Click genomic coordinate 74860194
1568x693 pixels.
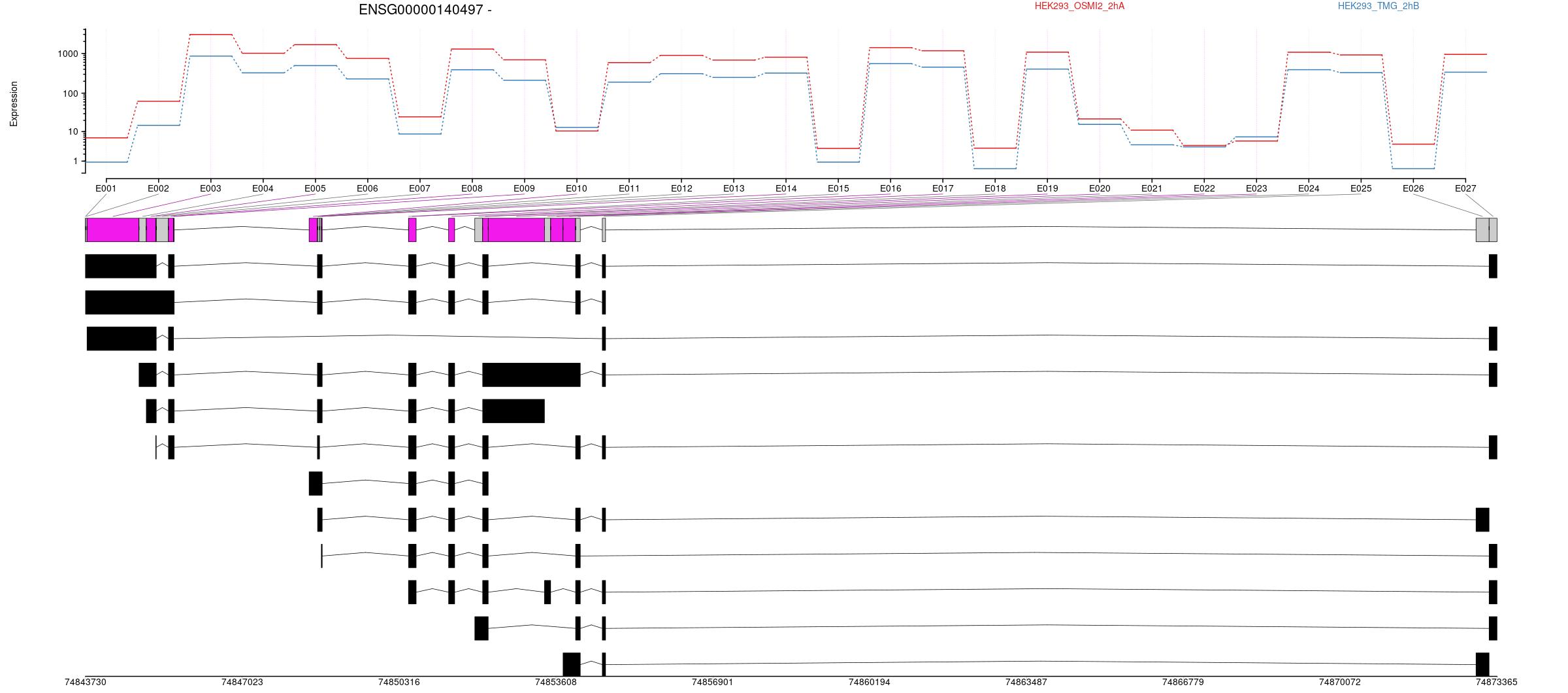(869, 682)
